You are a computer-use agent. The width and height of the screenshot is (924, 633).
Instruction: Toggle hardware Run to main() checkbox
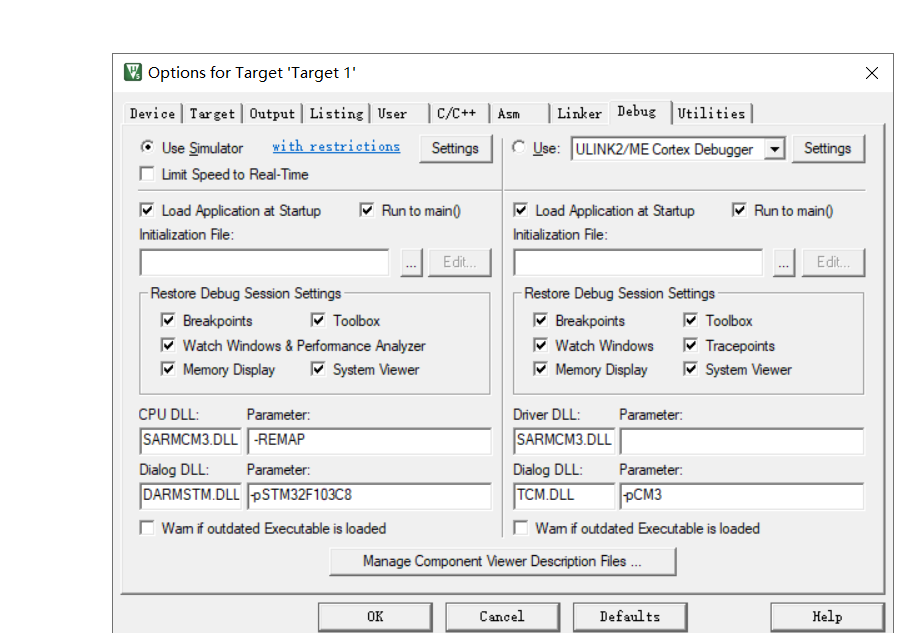point(739,210)
